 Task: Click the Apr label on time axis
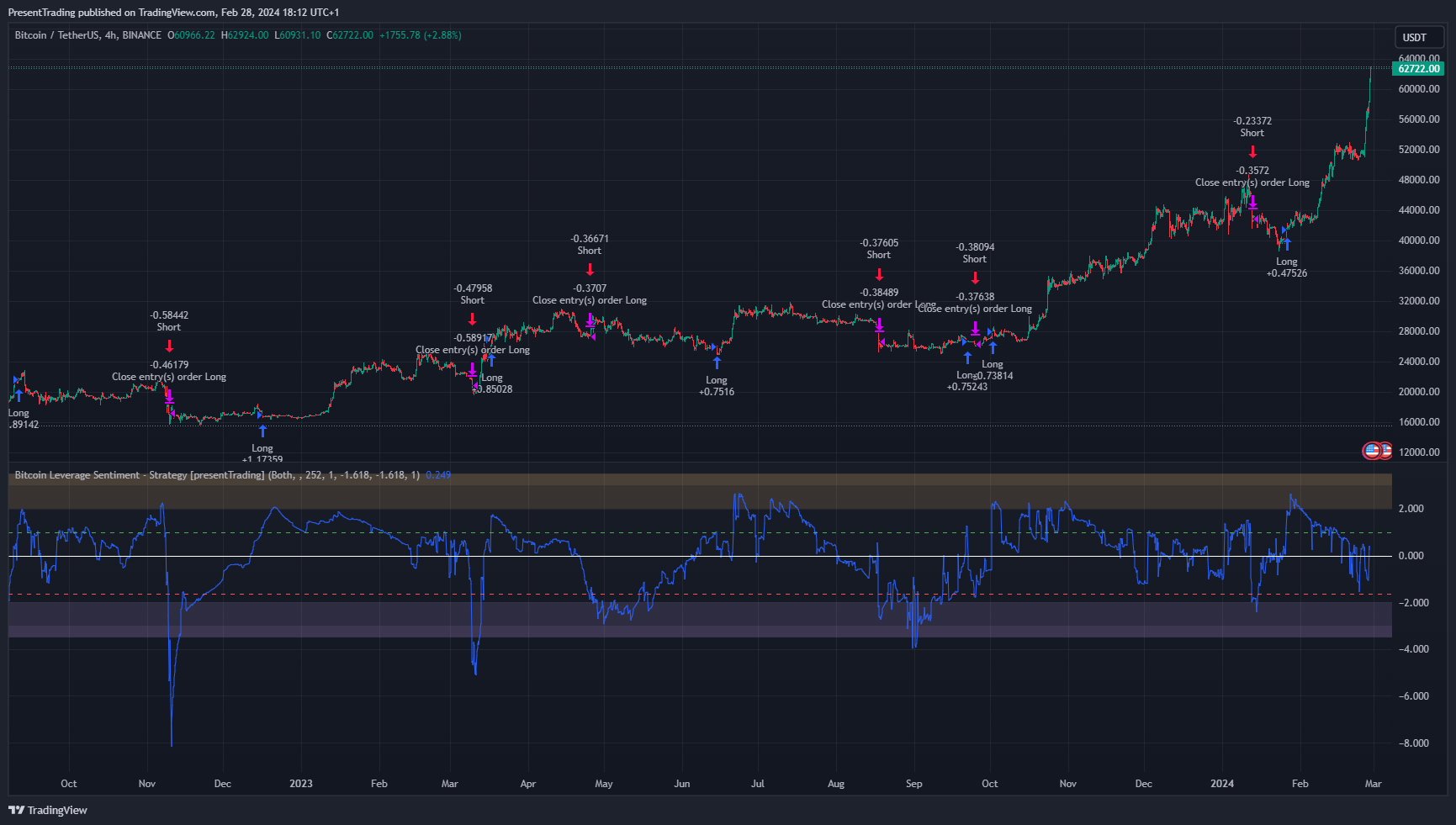click(528, 784)
